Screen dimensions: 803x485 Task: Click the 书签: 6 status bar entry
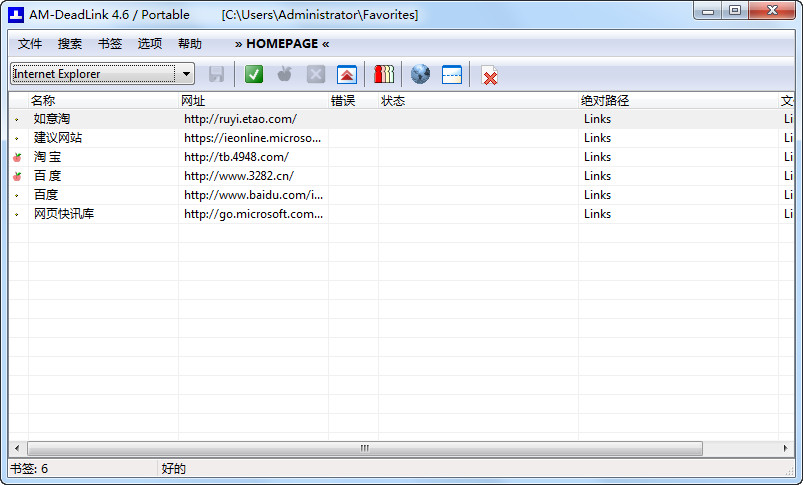(29, 469)
